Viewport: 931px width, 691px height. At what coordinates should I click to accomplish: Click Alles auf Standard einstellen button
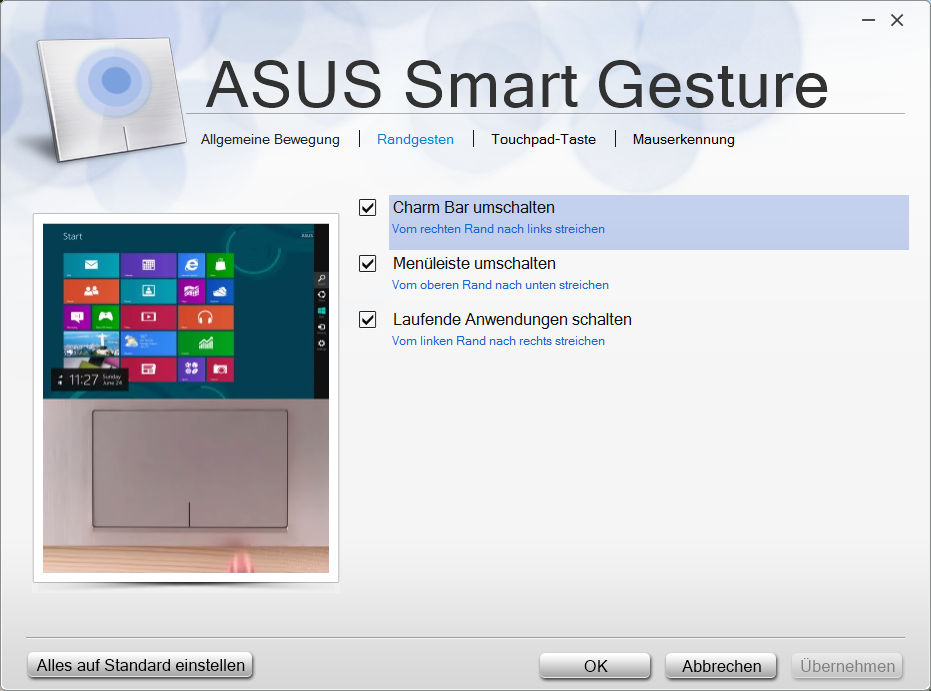click(x=140, y=665)
